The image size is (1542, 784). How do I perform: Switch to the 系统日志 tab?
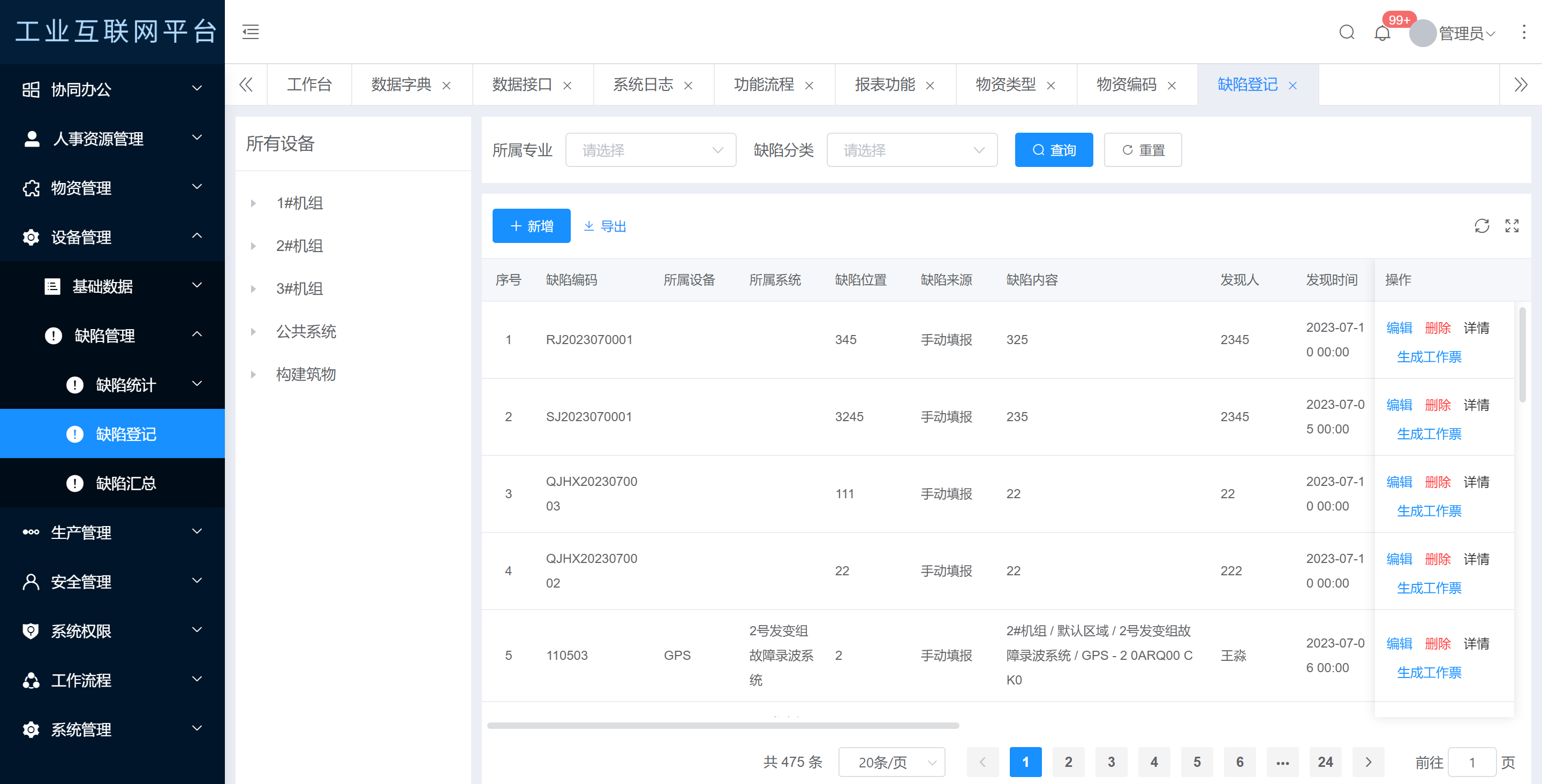pos(643,85)
